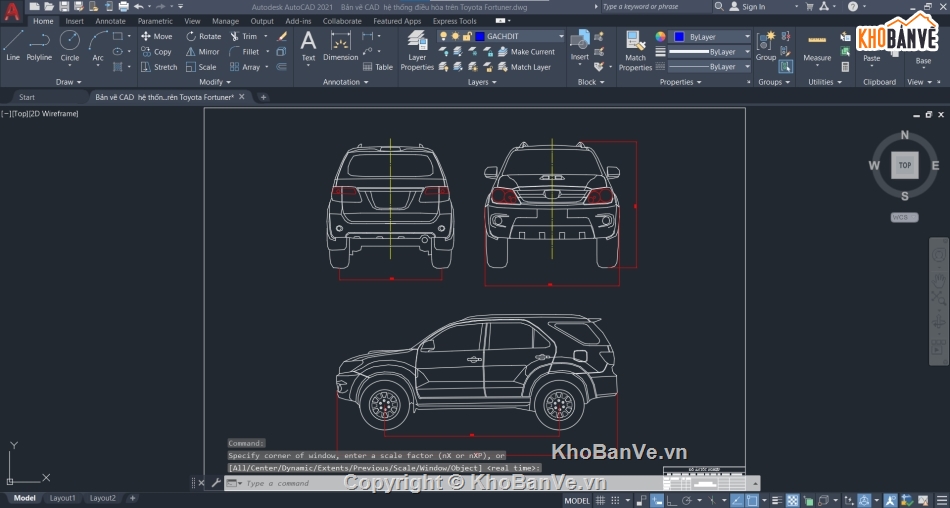The image size is (950, 508).
Task: Toggle transparency display in status bar
Action: click(792, 501)
